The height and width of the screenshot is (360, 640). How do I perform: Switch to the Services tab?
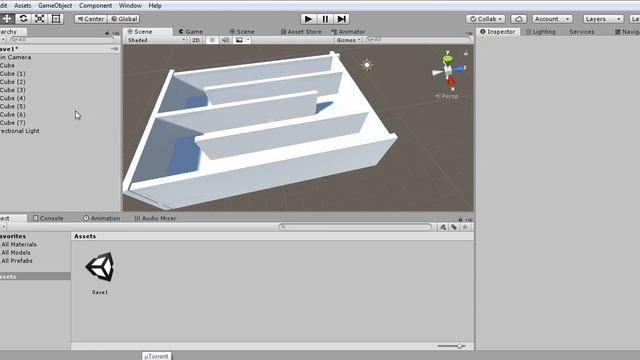tap(582, 31)
